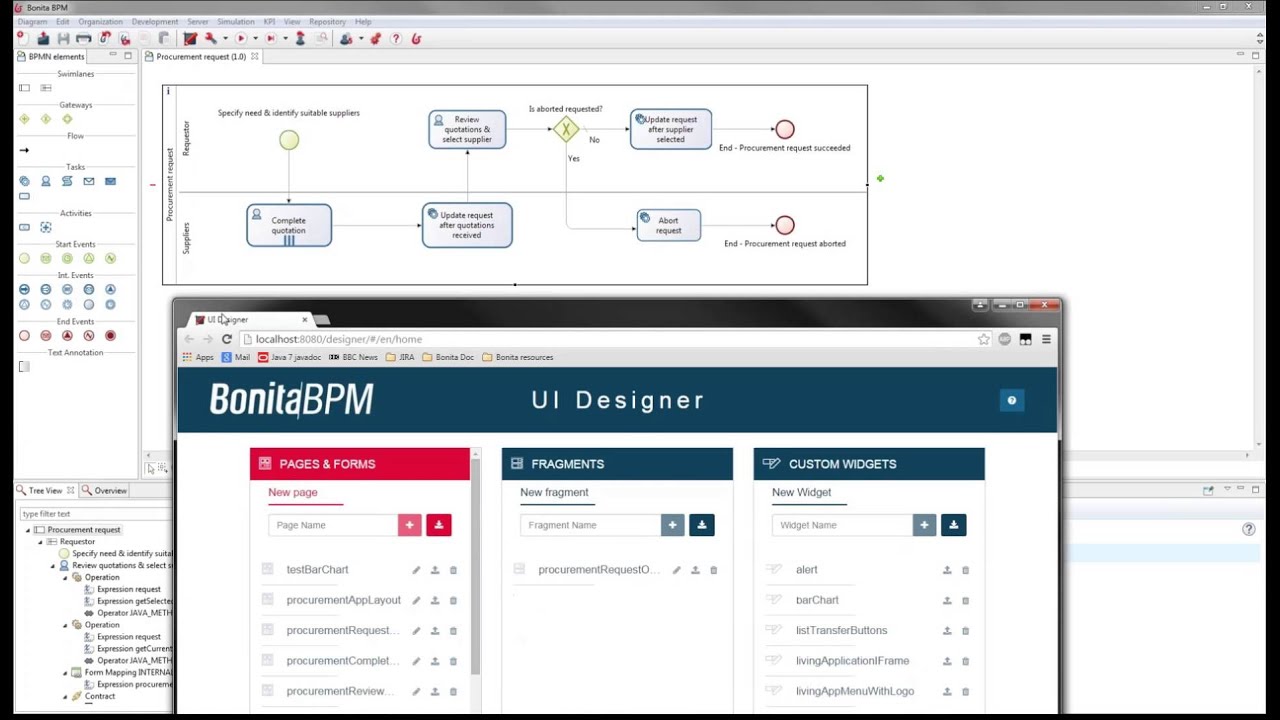Click the import page red download button

[x=438, y=525]
